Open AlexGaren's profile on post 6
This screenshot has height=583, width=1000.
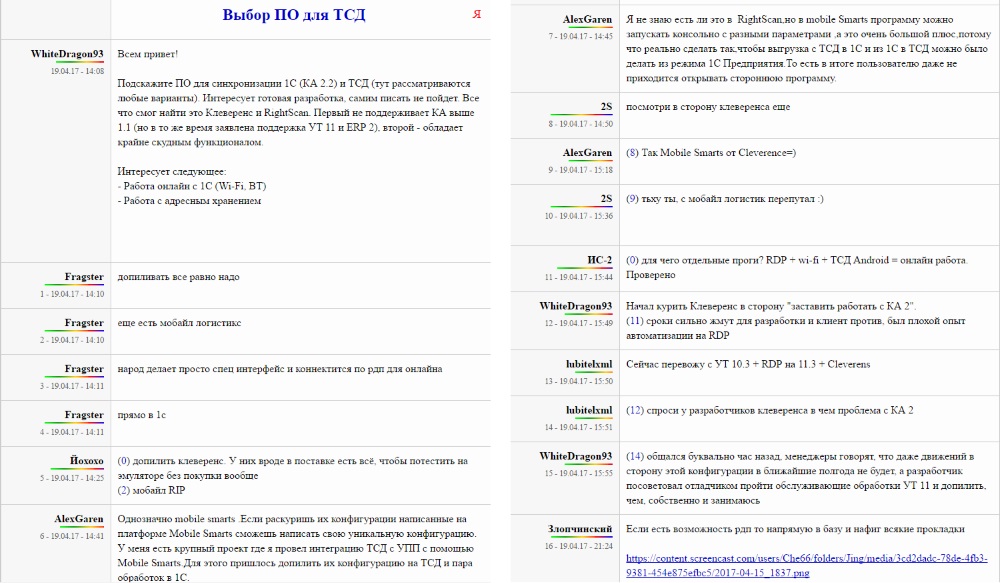79,519
